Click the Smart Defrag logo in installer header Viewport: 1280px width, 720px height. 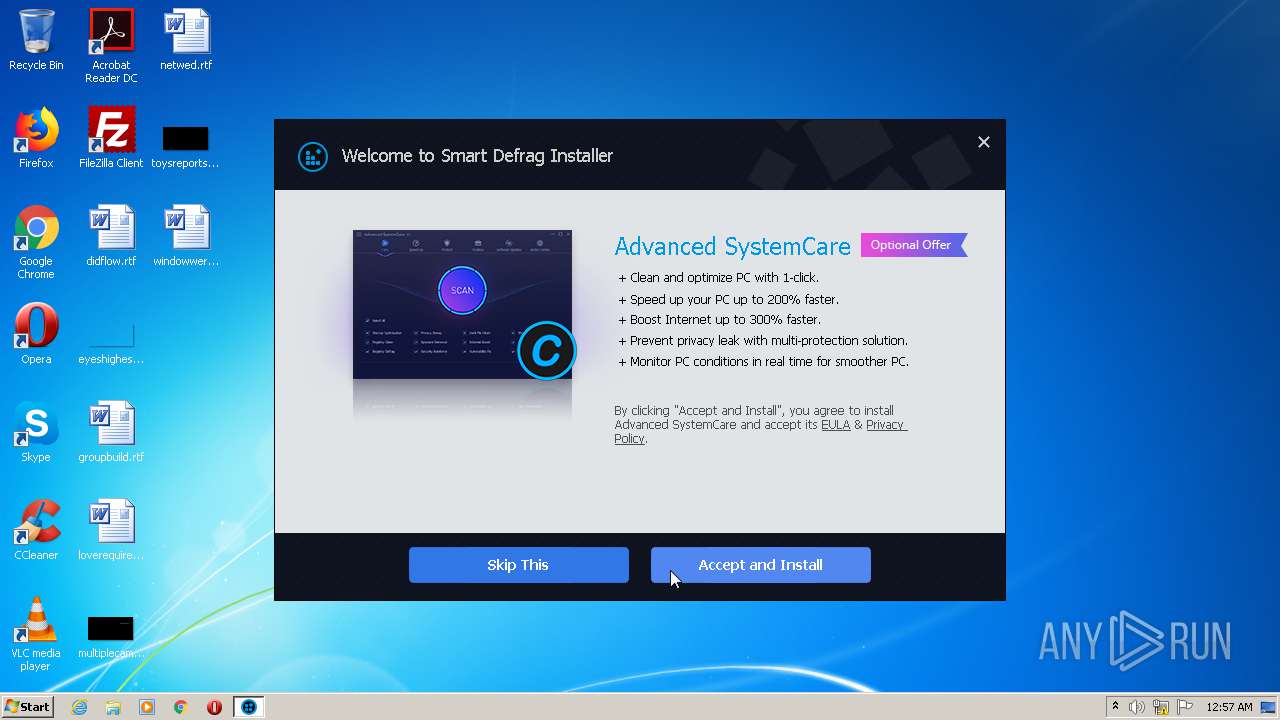[x=313, y=156]
